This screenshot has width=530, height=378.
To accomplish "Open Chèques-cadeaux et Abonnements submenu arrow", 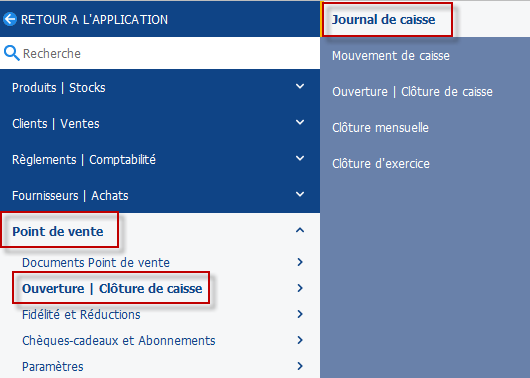I will tap(300, 340).
